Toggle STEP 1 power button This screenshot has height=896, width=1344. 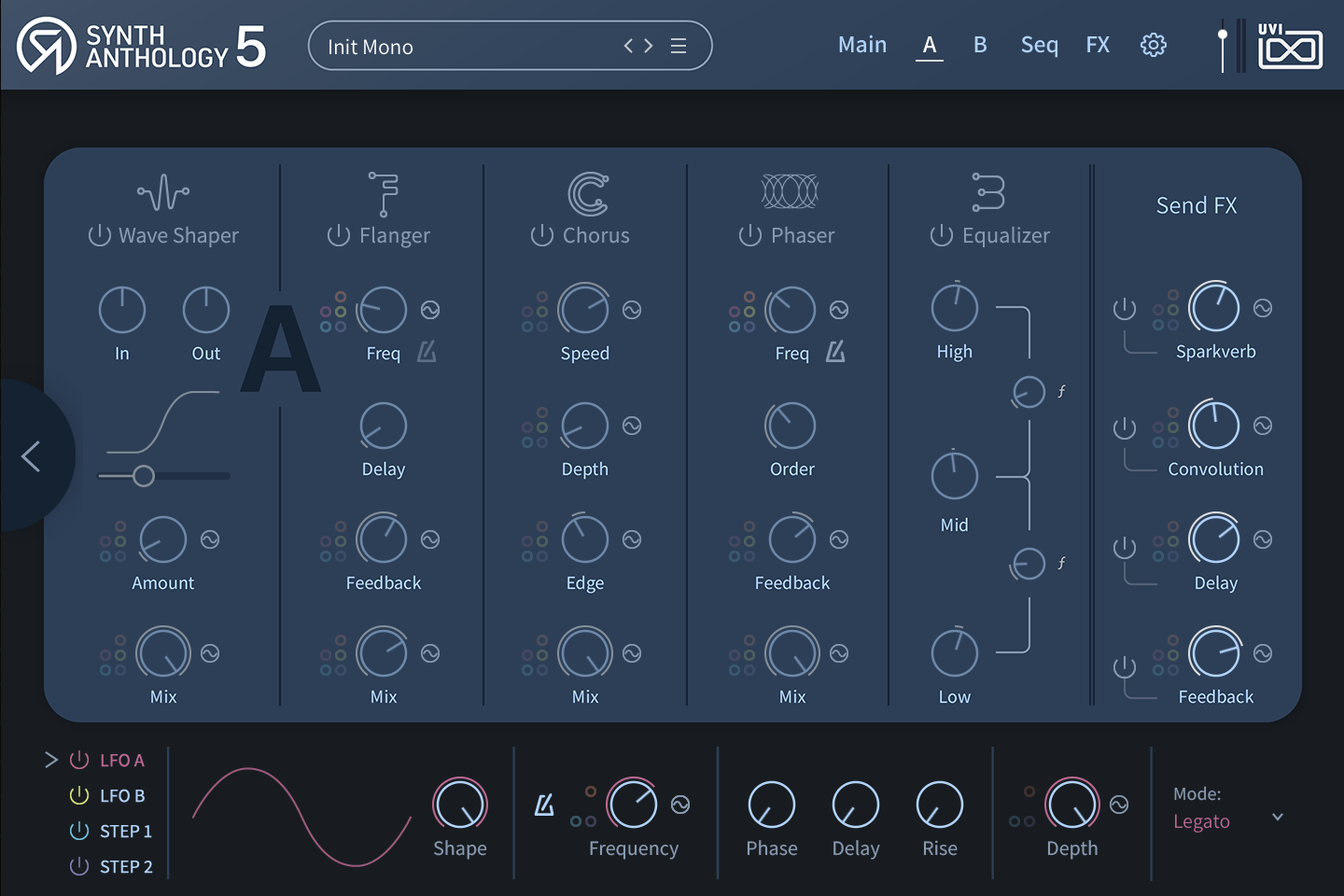pyautogui.click(x=79, y=831)
